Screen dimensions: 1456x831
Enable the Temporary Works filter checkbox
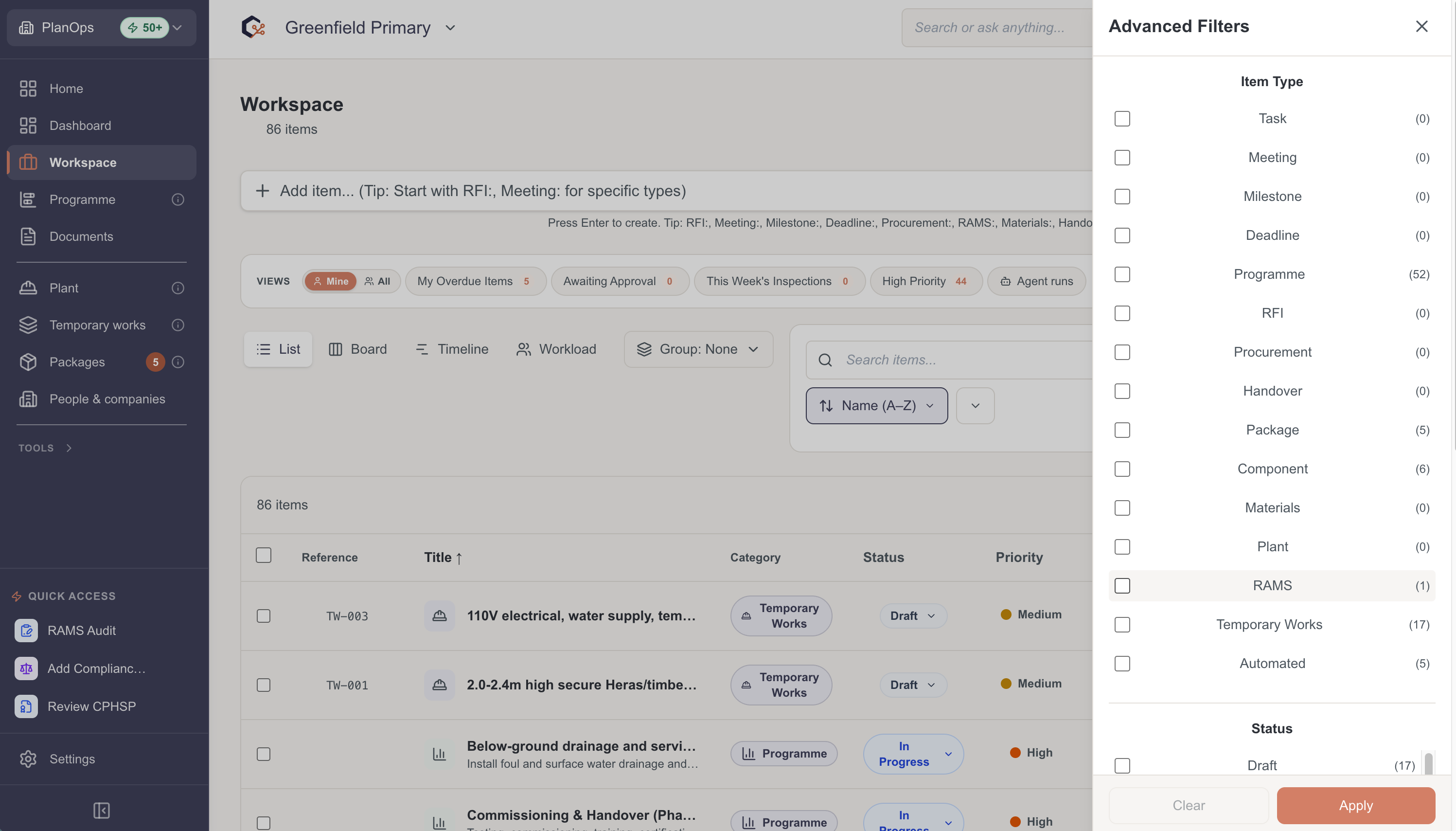point(1122,624)
